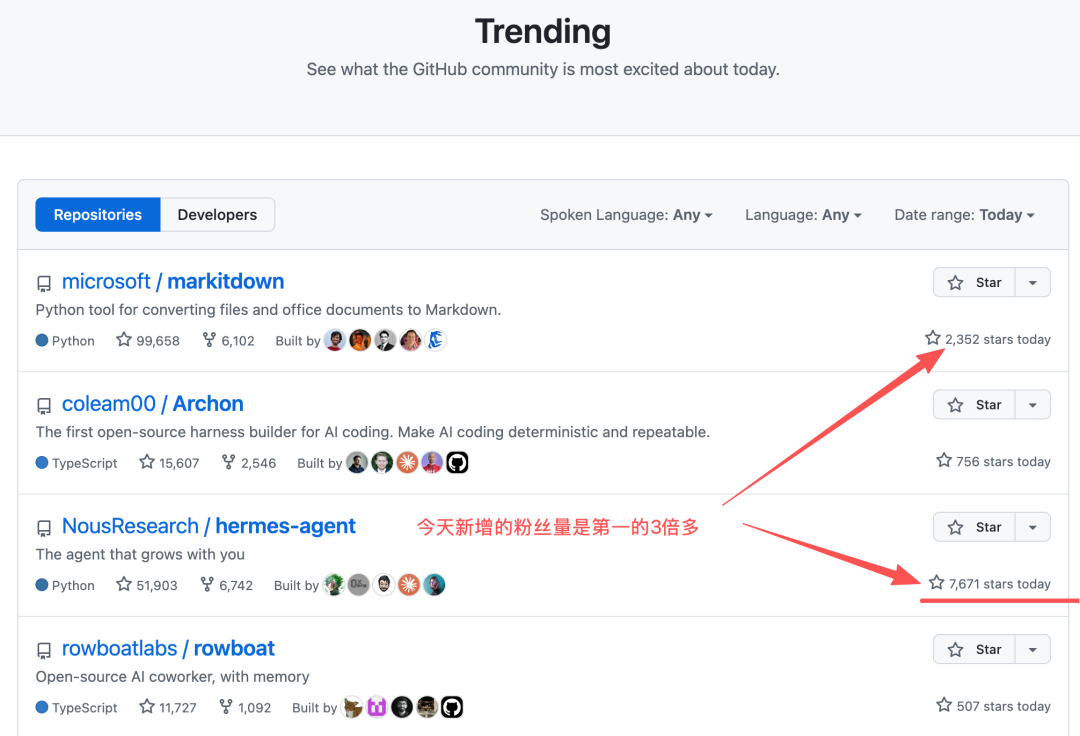
Task: Expand list dropdown next to Archon Star button
Action: pyautogui.click(x=1032, y=405)
